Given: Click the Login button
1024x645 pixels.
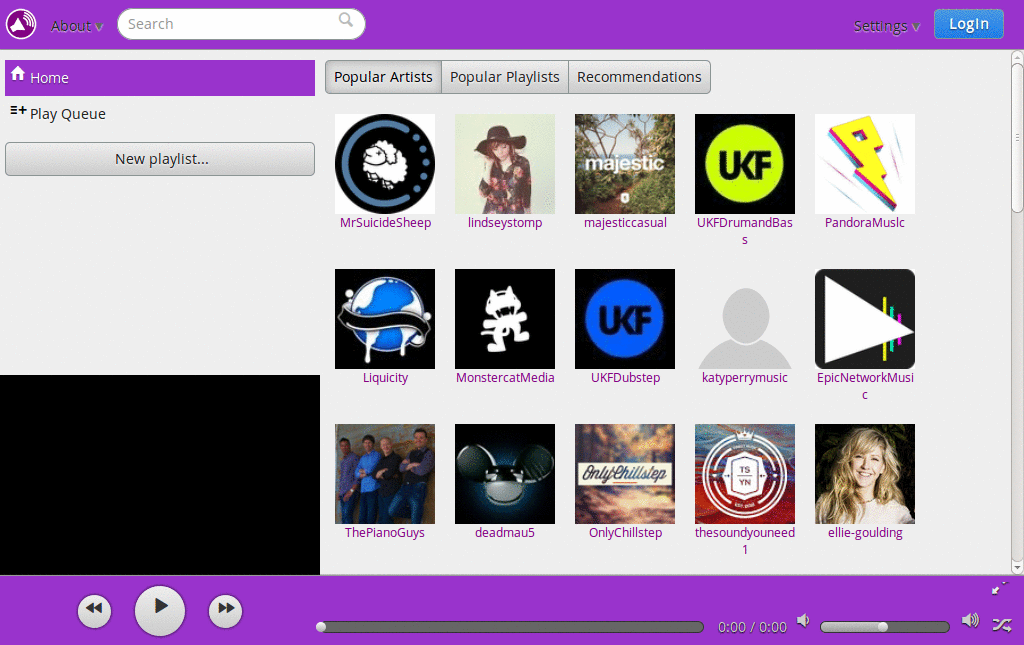Looking at the screenshot, I should [x=968, y=24].
